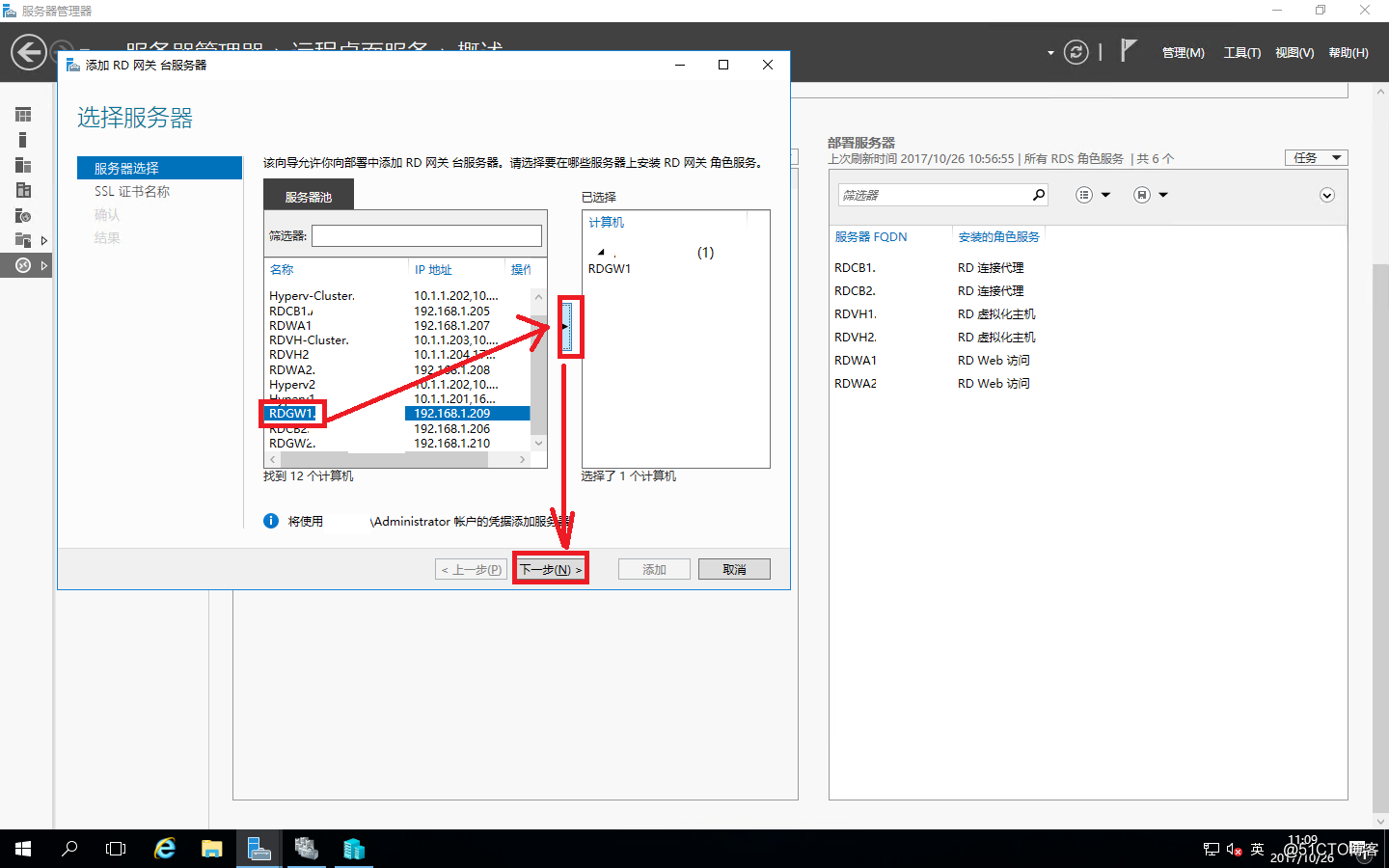The height and width of the screenshot is (868, 1389).
Task: Expand the criteria chevron in deployment servers filter
Action: (x=1327, y=195)
